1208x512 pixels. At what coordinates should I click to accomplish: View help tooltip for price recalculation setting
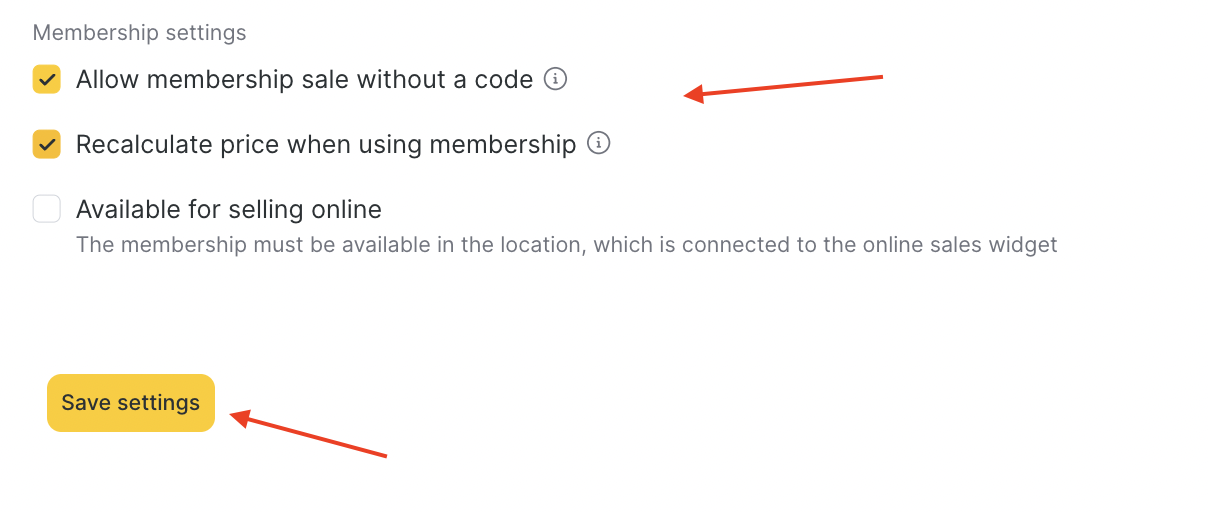(598, 144)
